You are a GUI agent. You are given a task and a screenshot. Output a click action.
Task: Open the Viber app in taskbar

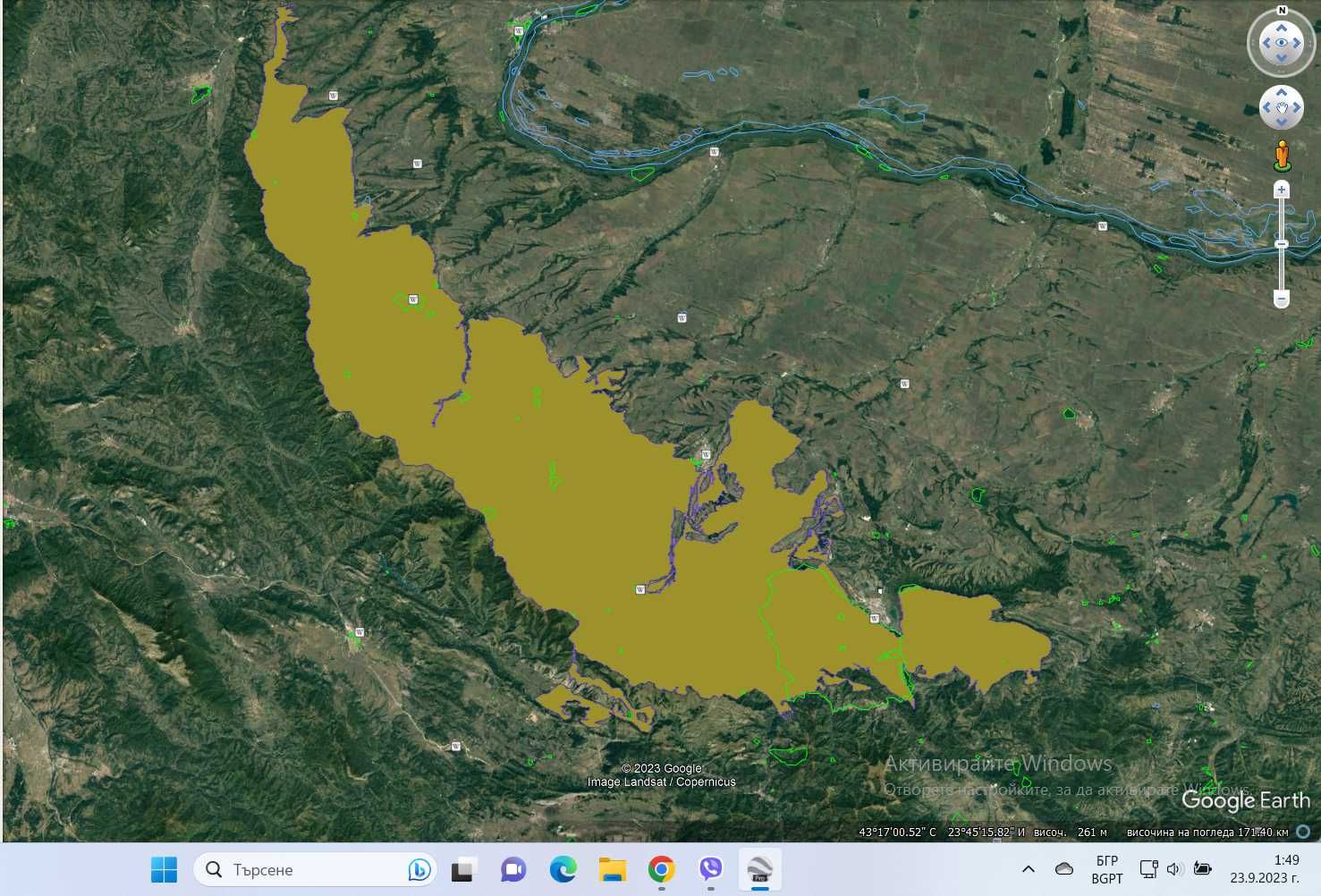pos(710,869)
